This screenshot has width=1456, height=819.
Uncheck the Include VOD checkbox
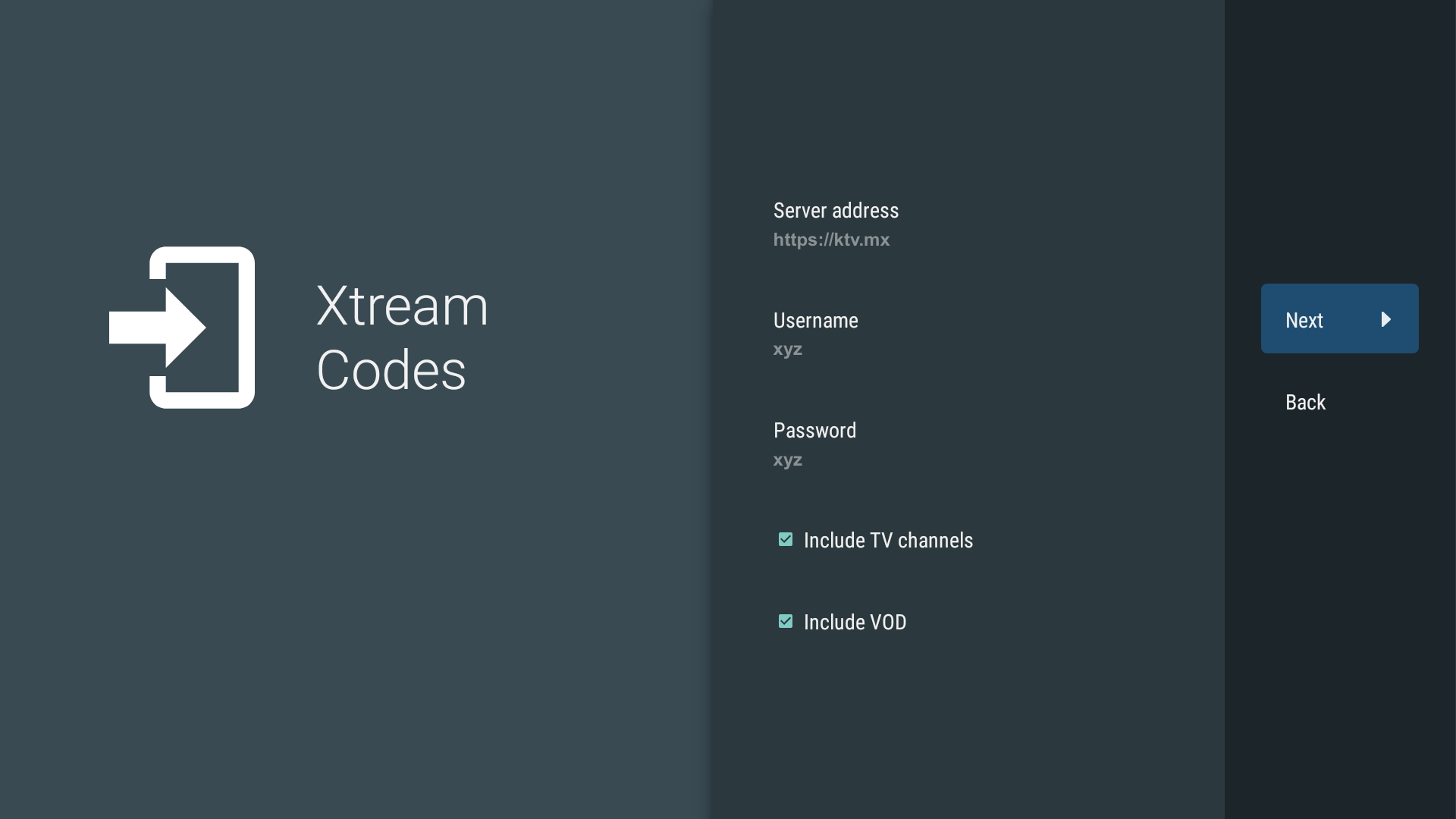tap(786, 621)
